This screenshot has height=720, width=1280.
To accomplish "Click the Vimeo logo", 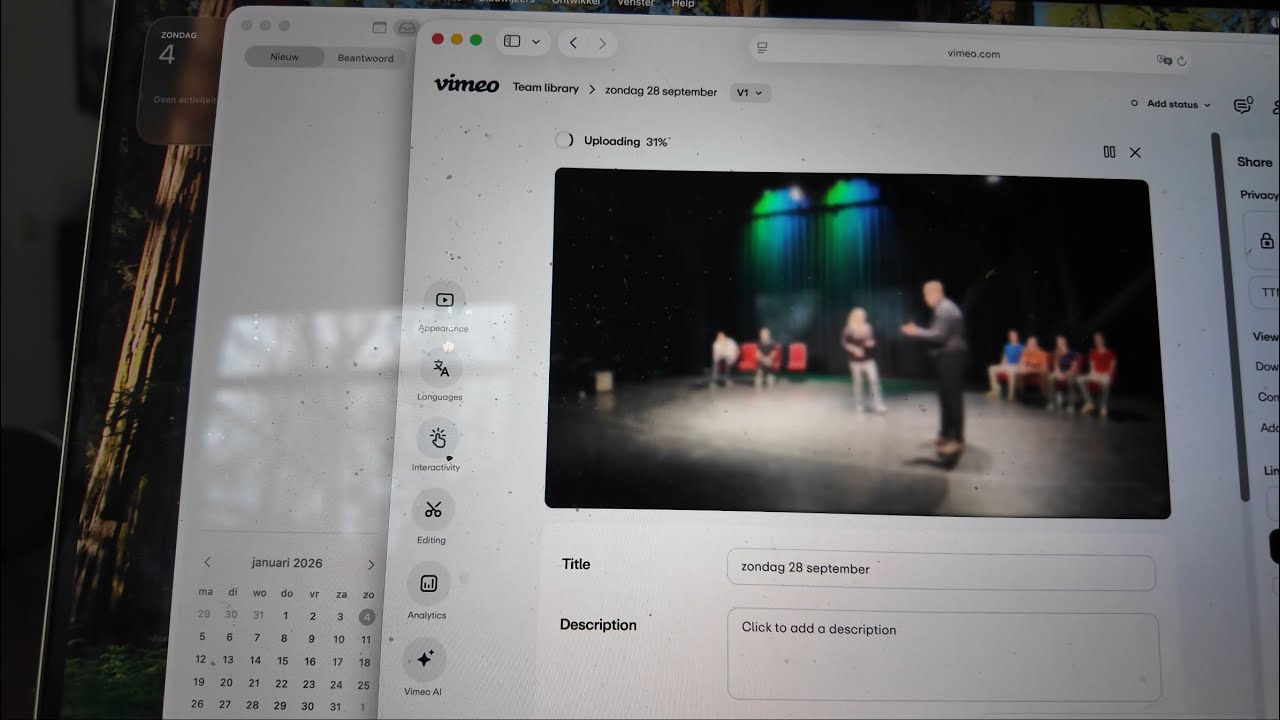I will tap(466, 85).
